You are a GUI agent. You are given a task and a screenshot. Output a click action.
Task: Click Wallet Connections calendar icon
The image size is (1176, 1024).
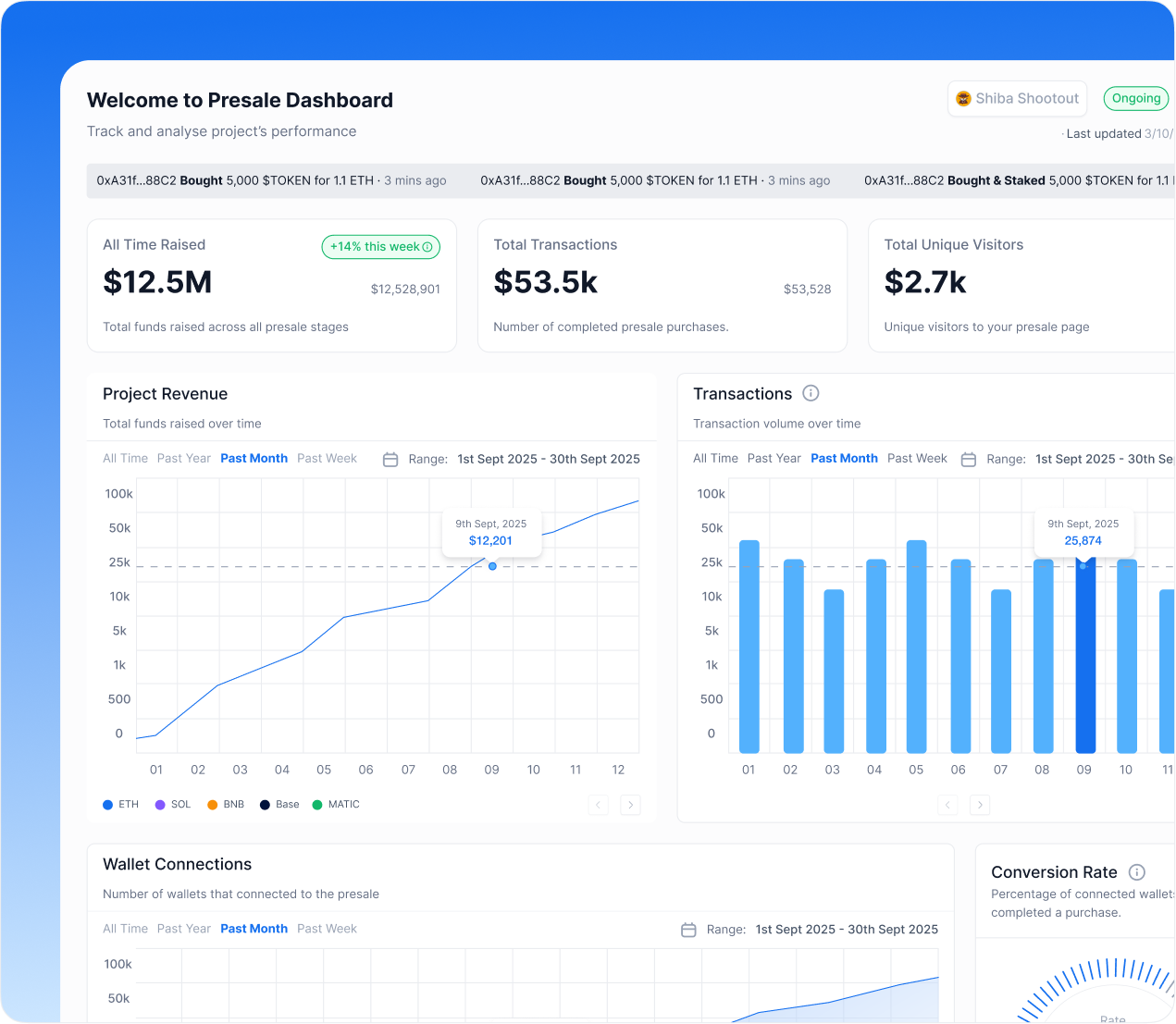coord(688,930)
